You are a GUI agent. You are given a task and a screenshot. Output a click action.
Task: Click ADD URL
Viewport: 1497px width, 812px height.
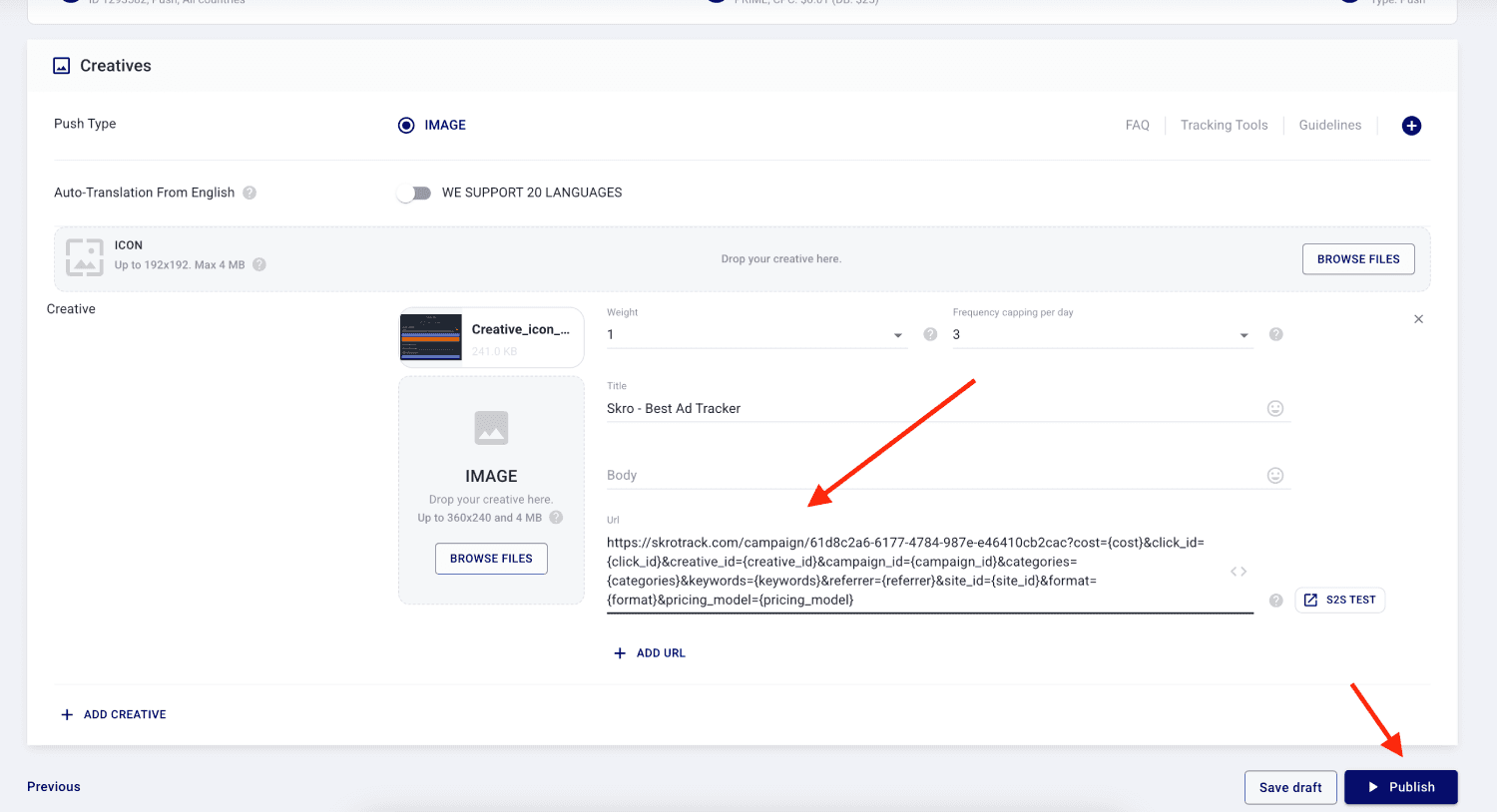point(650,653)
